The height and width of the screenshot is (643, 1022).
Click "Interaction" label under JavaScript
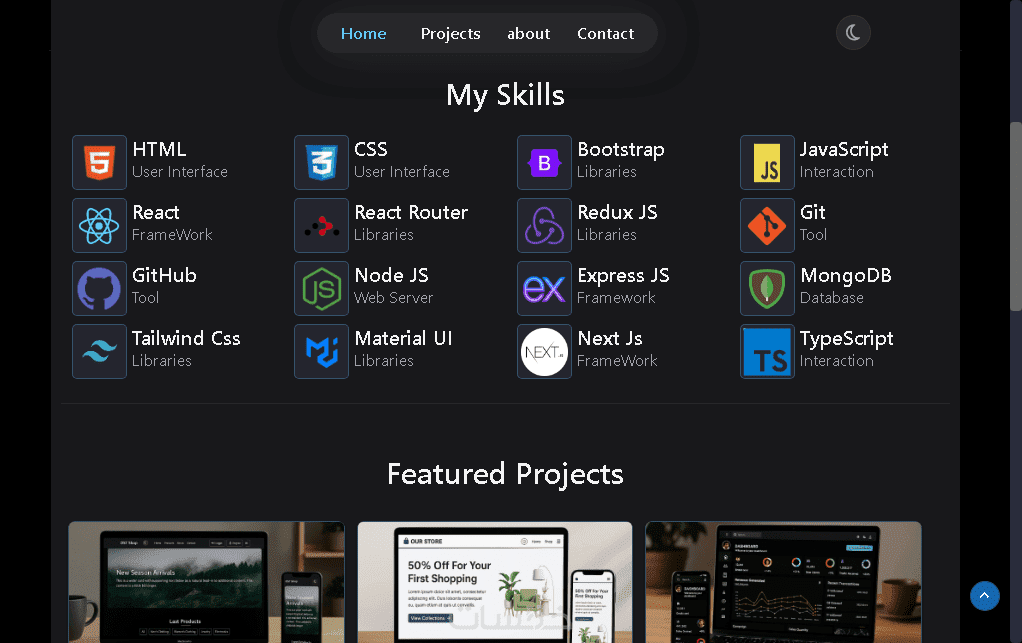pos(837,172)
